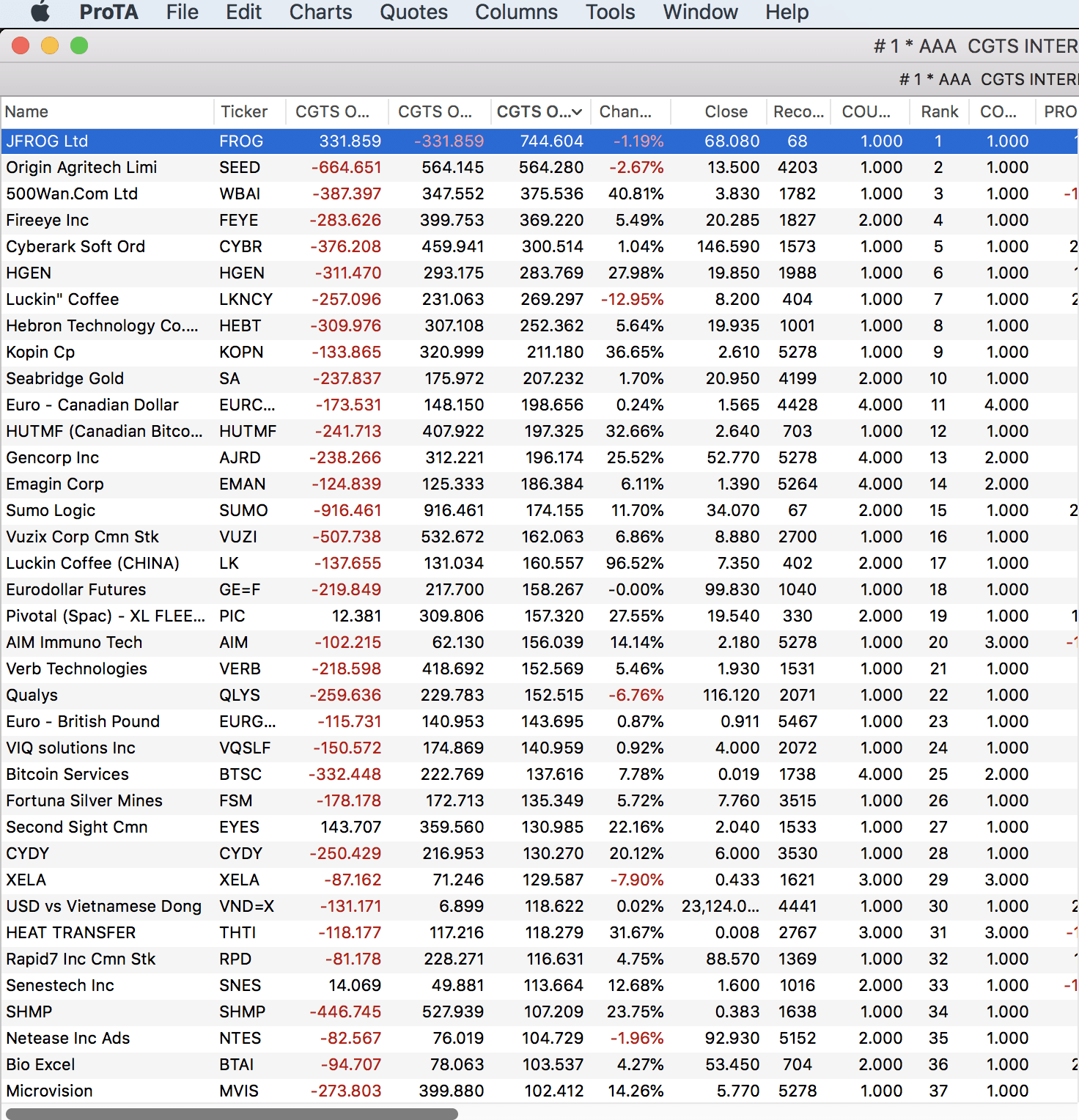Open the Columns menu
The height and width of the screenshot is (1120, 1079).
point(516,12)
